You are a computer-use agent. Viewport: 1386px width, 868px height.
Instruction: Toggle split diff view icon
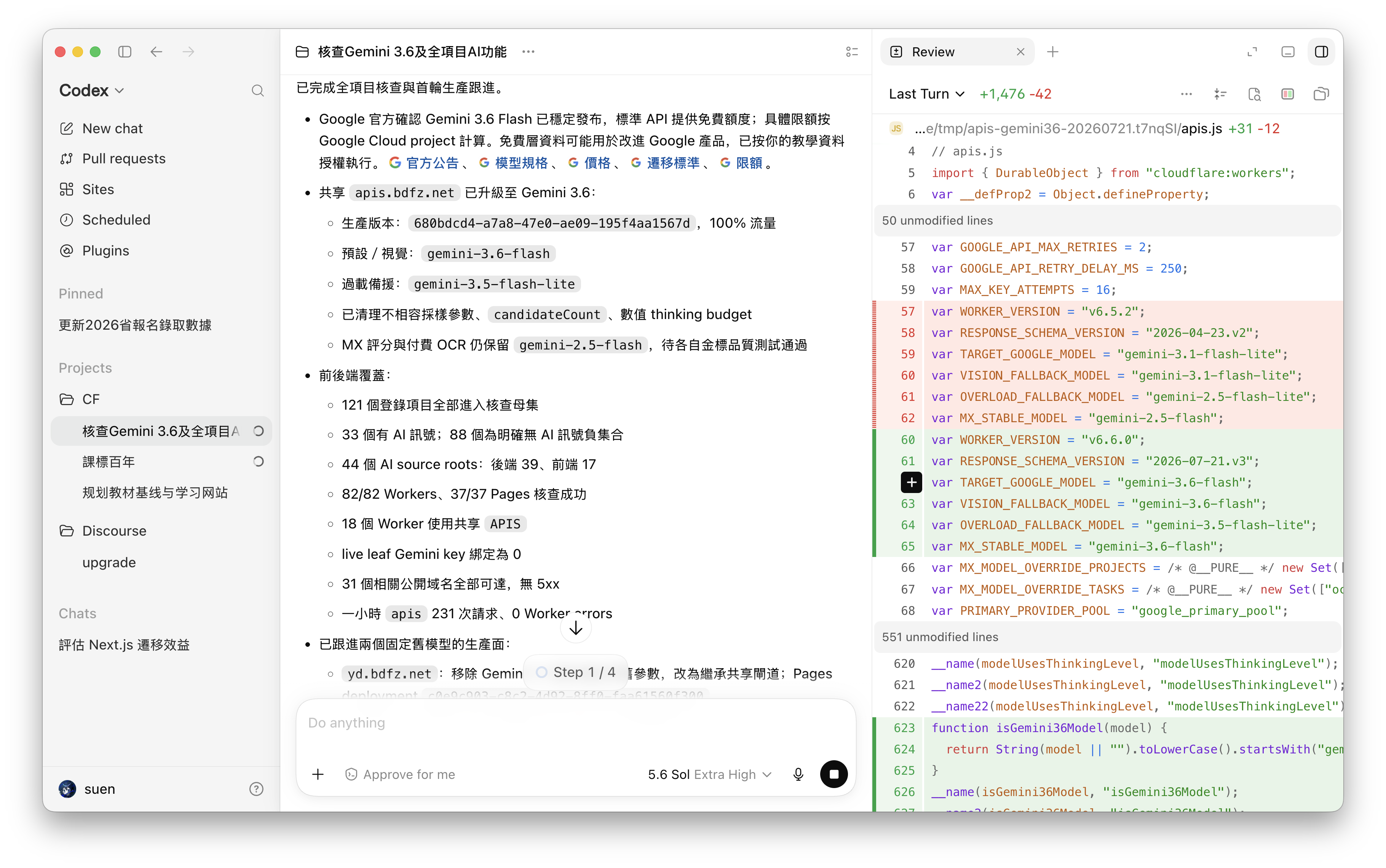tap(1287, 94)
